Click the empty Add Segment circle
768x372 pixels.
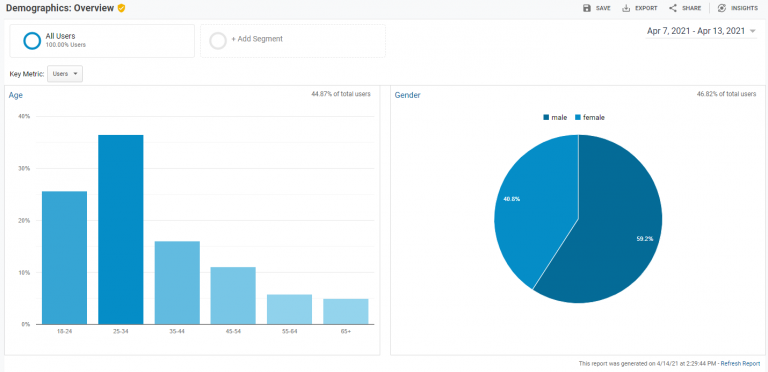(x=218, y=41)
